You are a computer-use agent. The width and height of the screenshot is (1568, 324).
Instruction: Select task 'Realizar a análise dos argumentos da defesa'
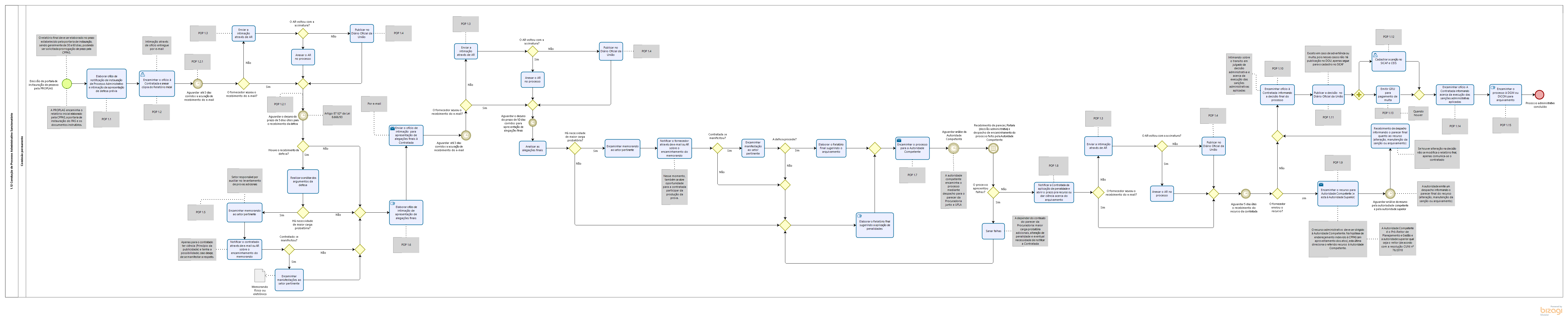tap(303, 181)
